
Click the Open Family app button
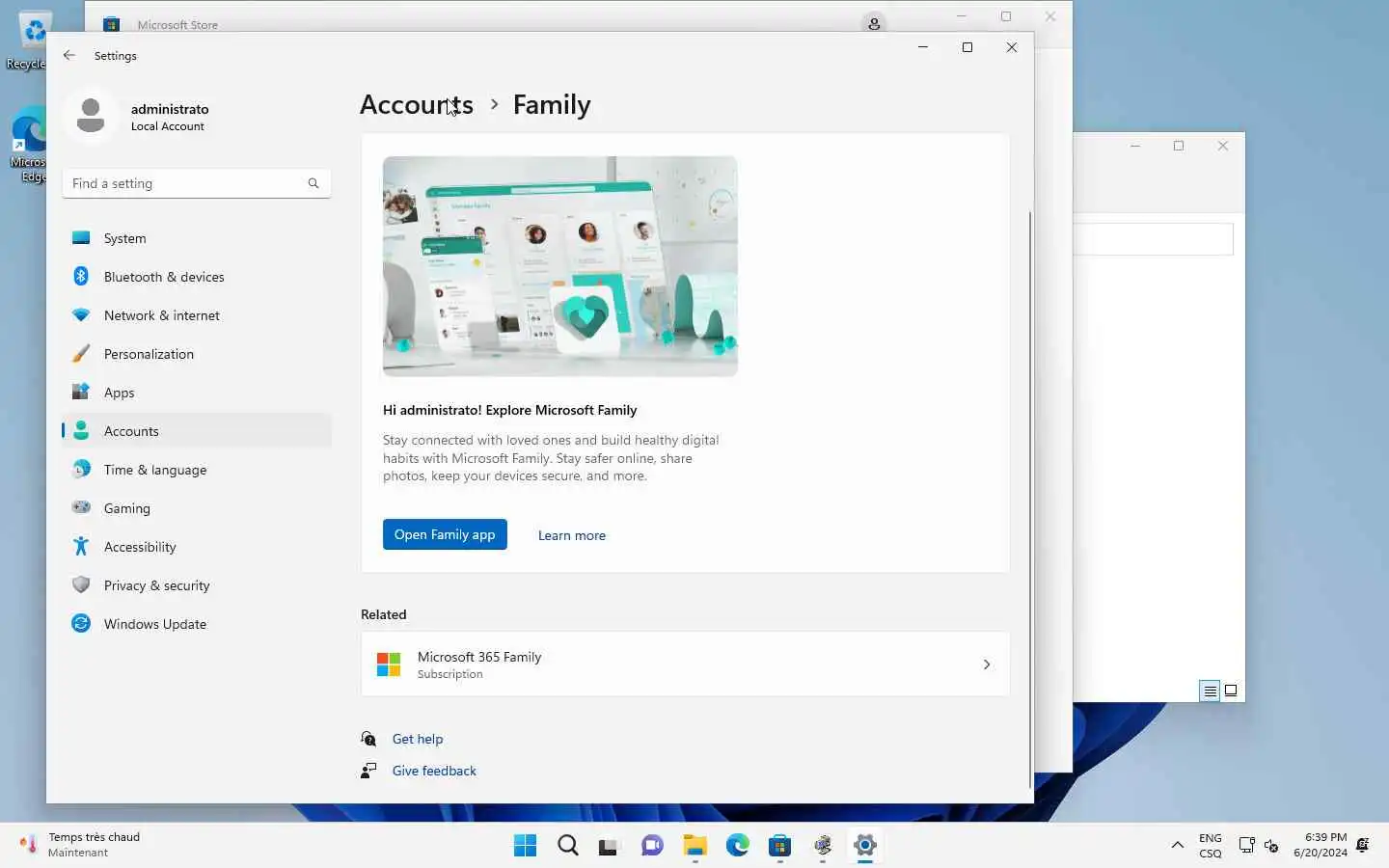(445, 534)
